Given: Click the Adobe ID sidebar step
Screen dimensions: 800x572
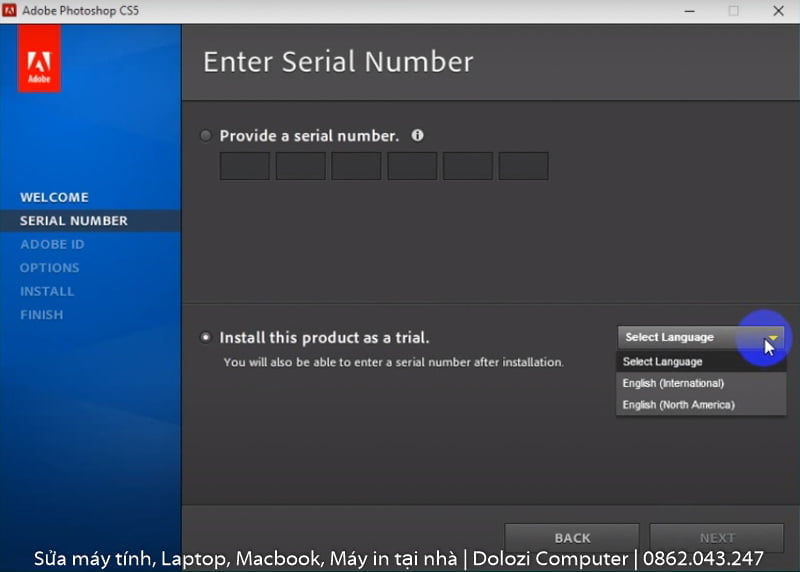Looking at the screenshot, I should 52,244.
